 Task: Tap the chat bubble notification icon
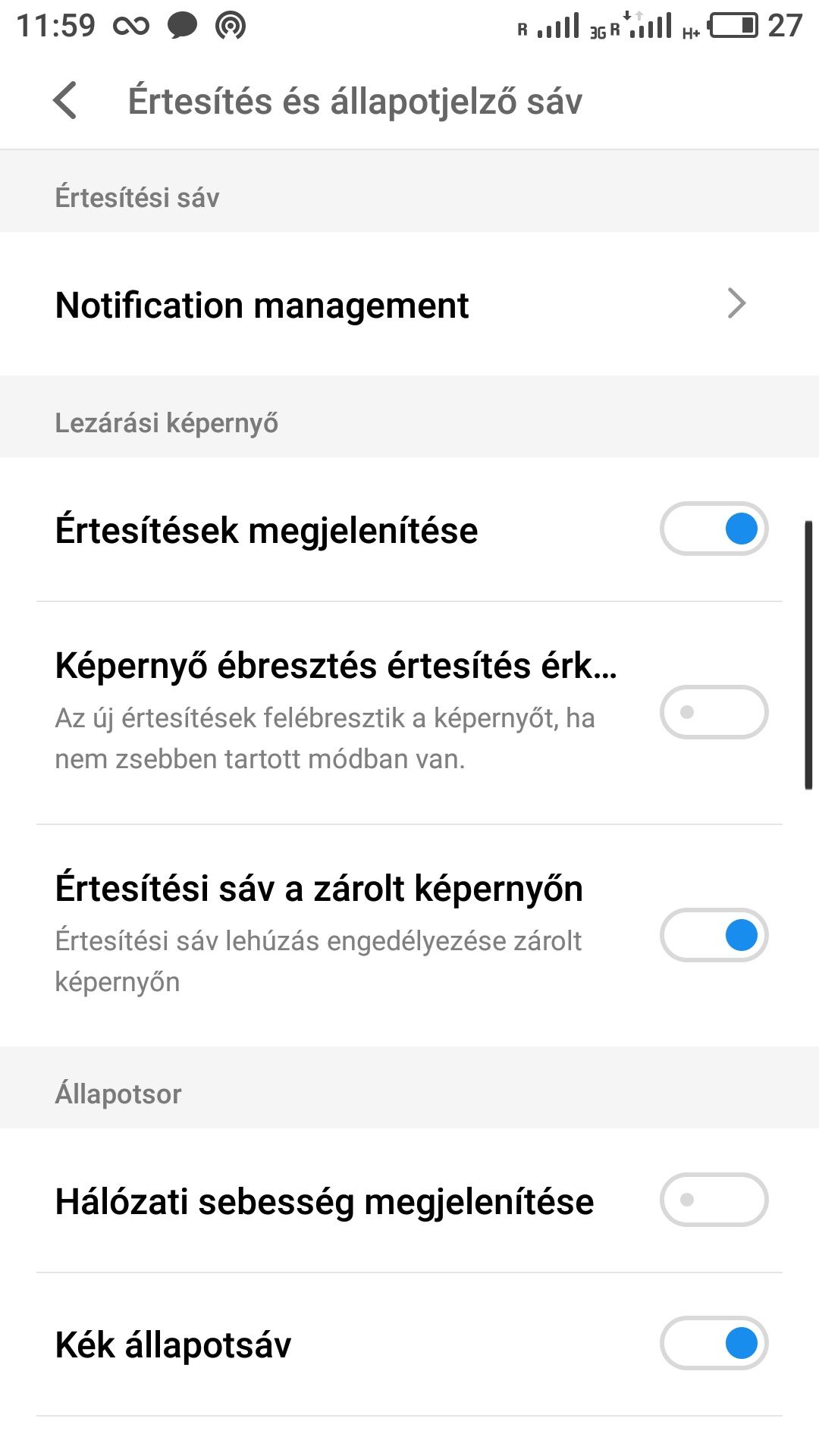point(182,26)
